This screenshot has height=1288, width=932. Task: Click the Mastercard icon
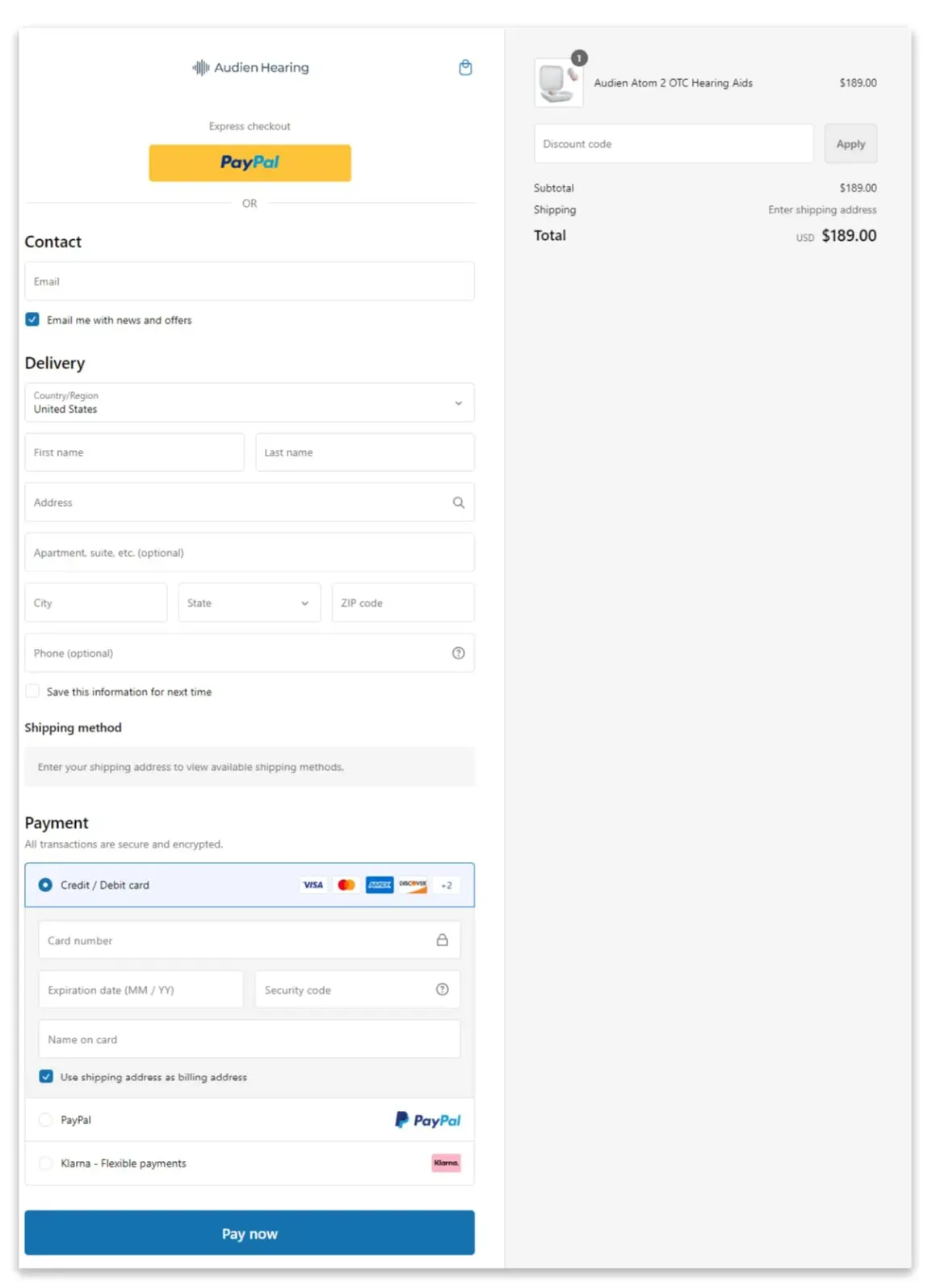[346, 885]
